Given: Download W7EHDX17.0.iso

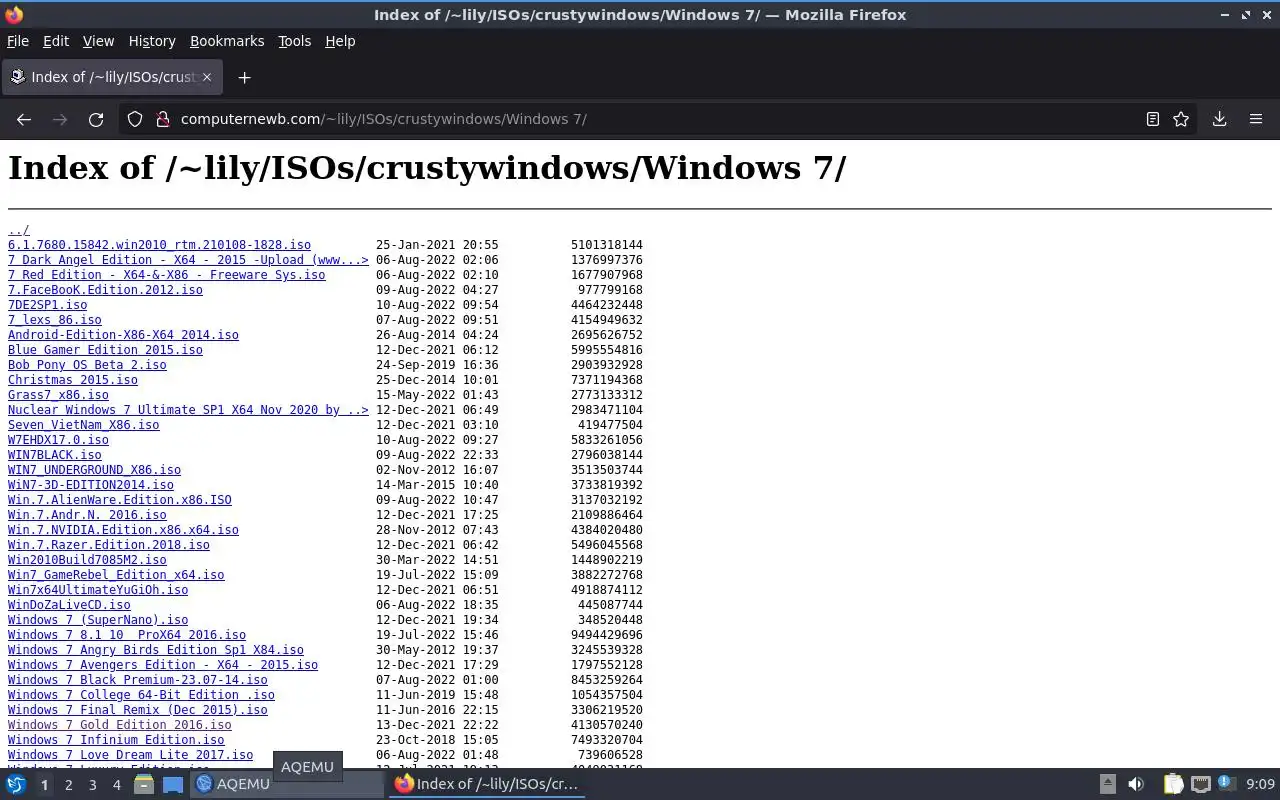Looking at the screenshot, I should coord(58,440).
